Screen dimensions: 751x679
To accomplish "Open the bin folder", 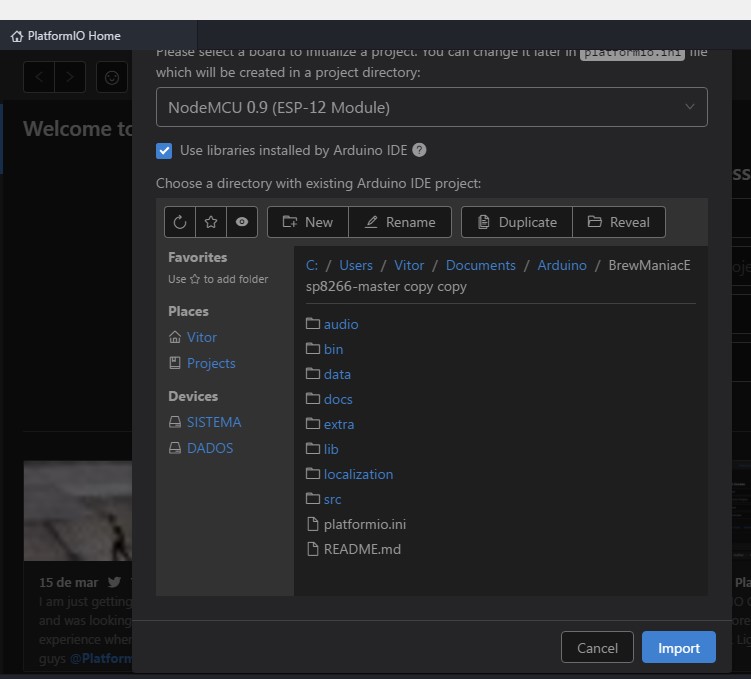I will [333, 349].
